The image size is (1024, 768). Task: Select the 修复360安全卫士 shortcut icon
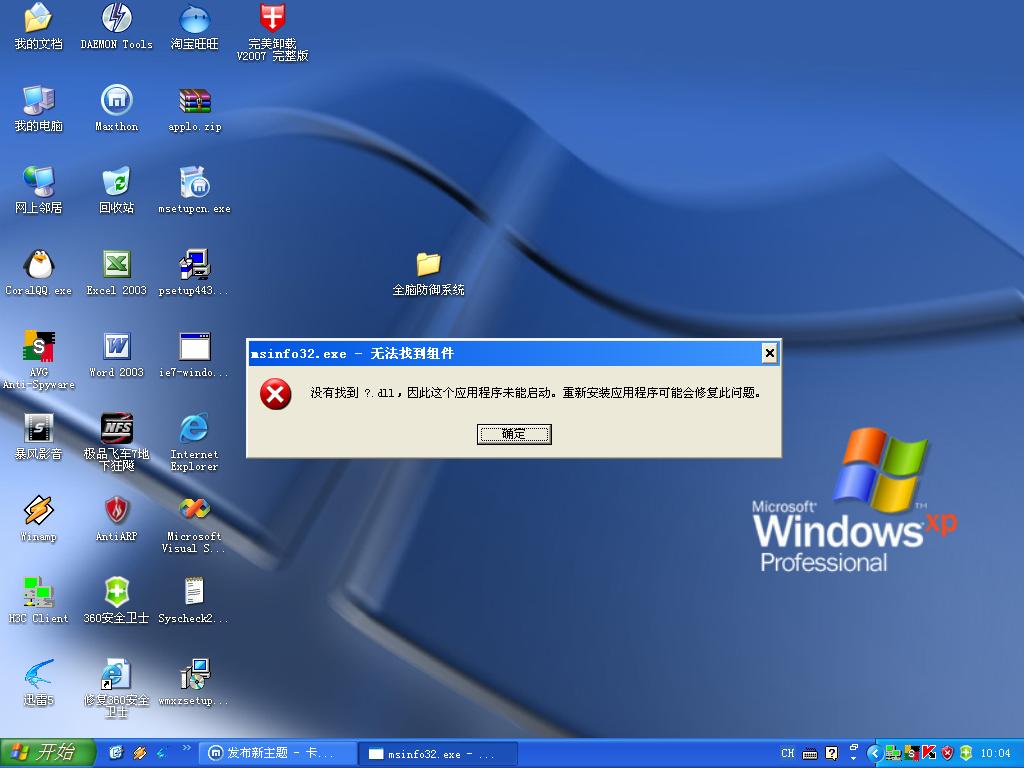coord(116,688)
